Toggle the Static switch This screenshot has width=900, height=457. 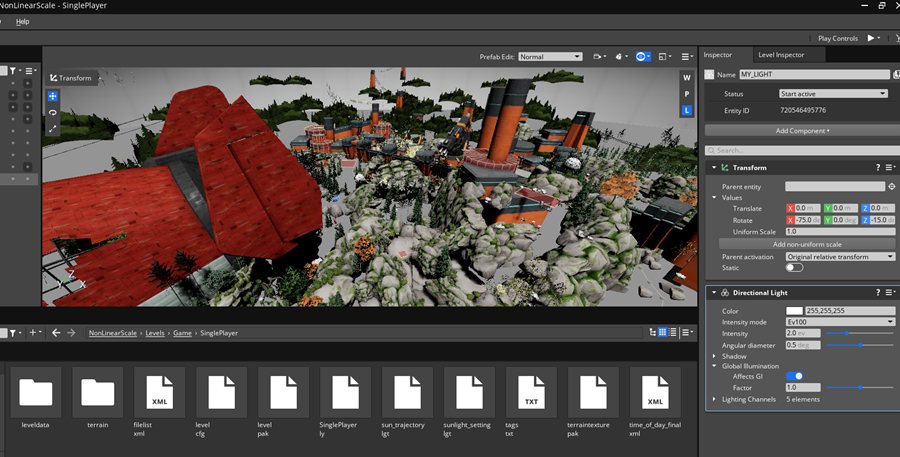pyautogui.click(x=794, y=267)
